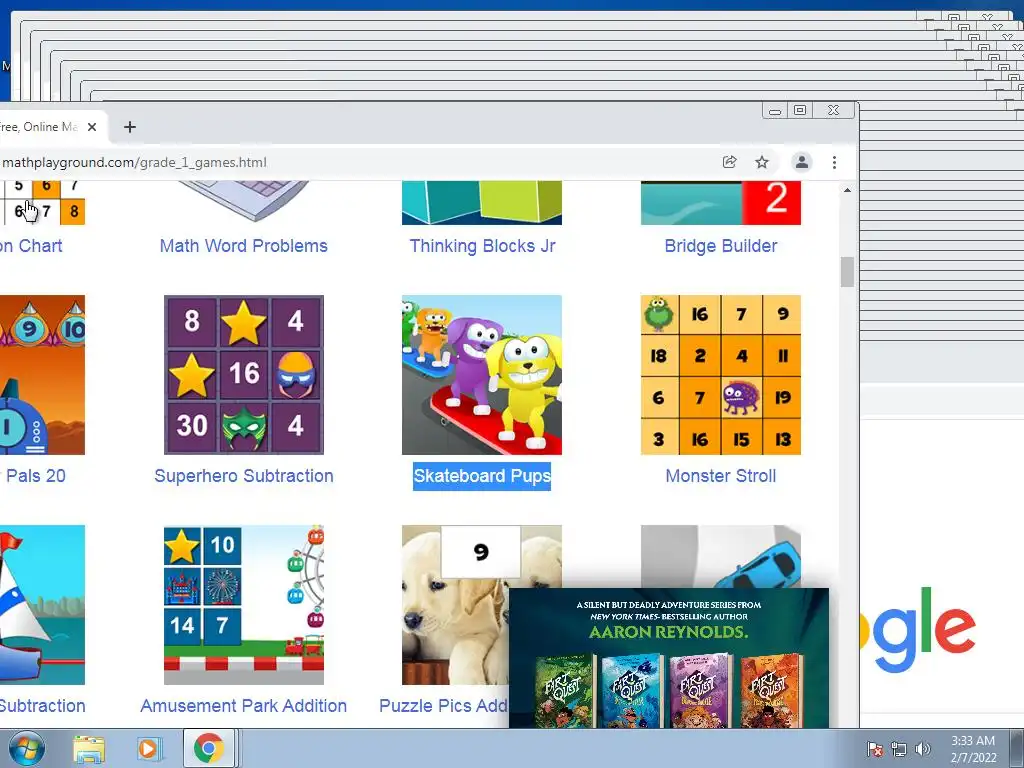This screenshot has height=768, width=1024.
Task: Click the share page icon in address bar
Action: point(729,162)
